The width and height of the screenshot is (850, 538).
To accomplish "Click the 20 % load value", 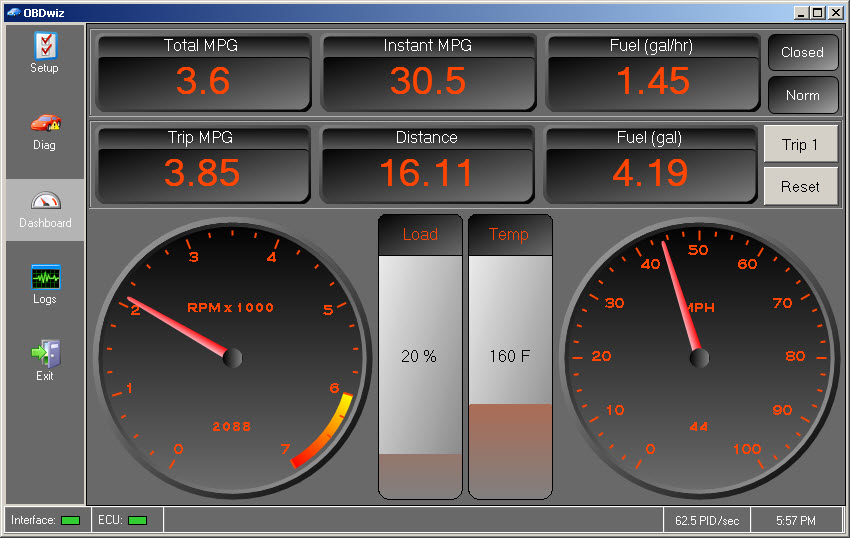I will [x=418, y=356].
